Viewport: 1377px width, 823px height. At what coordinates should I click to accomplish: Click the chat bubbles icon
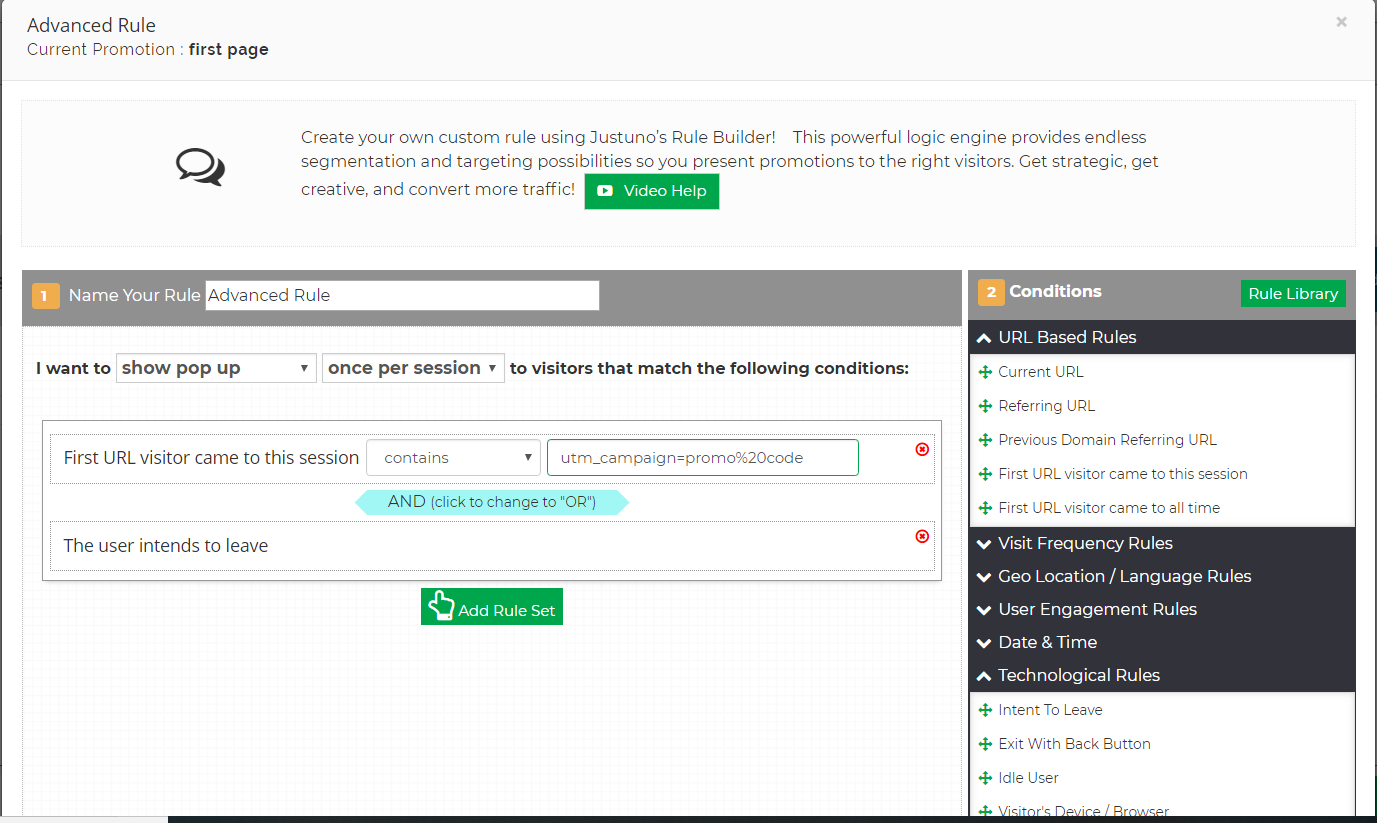(200, 167)
